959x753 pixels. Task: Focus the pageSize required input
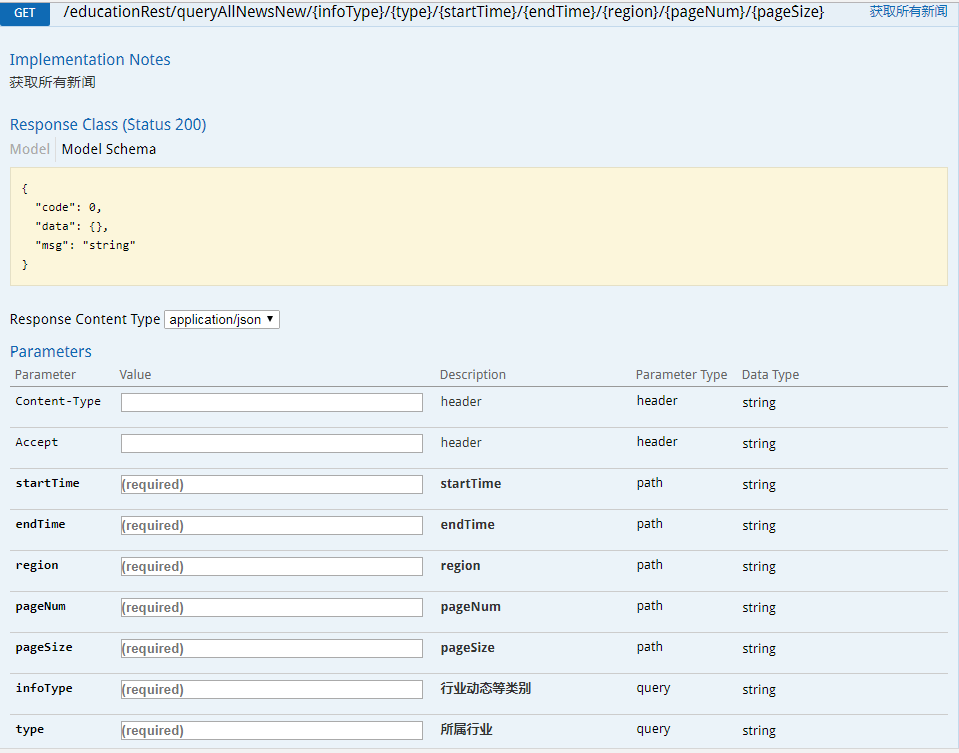point(272,648)
